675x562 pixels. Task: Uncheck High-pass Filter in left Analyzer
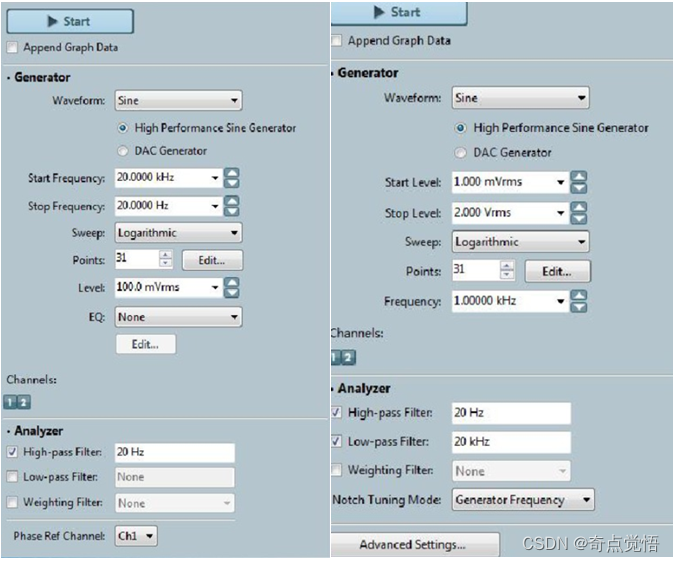click(x=12, y=452)
